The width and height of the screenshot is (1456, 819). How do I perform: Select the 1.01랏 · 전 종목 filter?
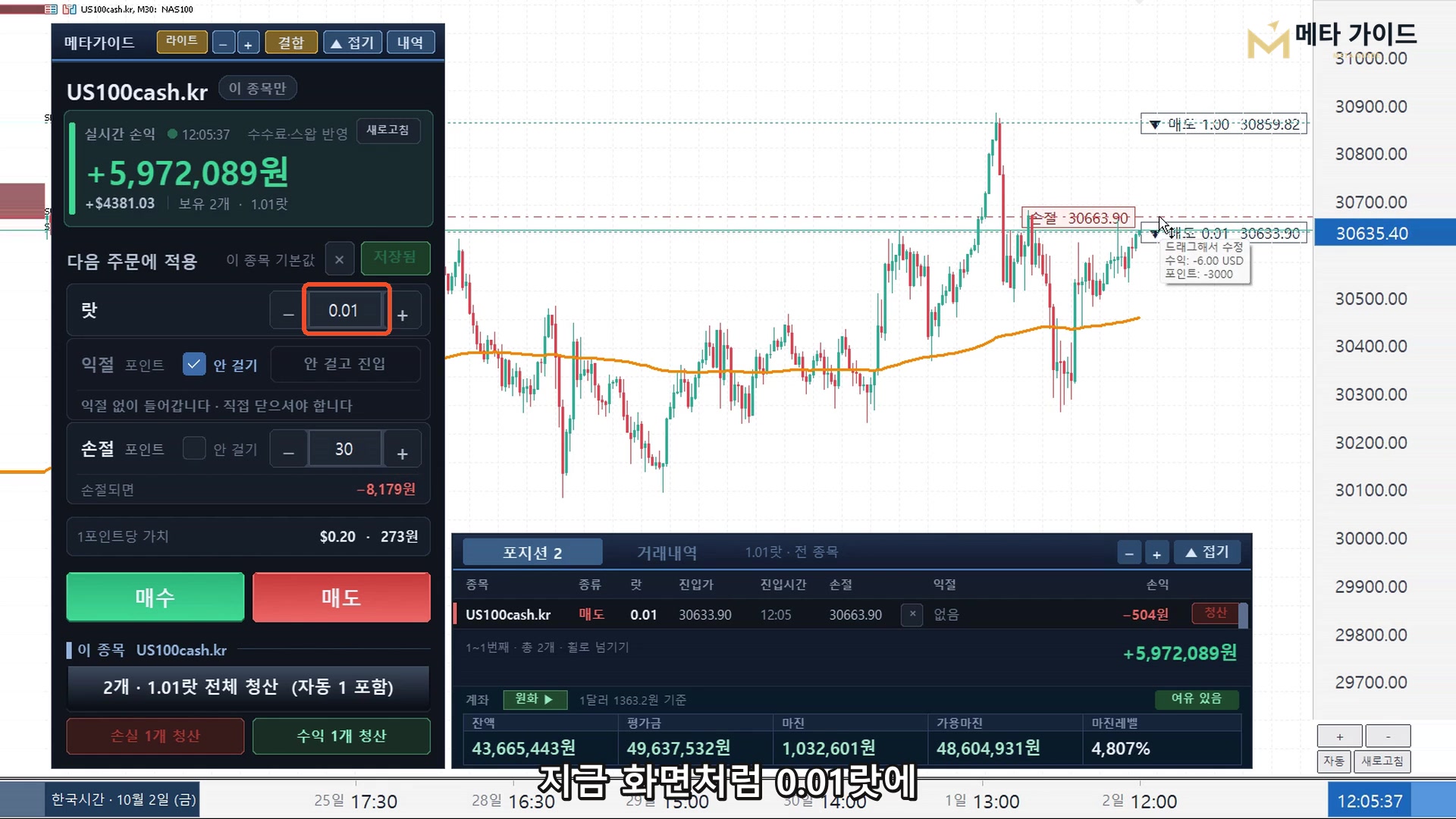pos(791,552)
